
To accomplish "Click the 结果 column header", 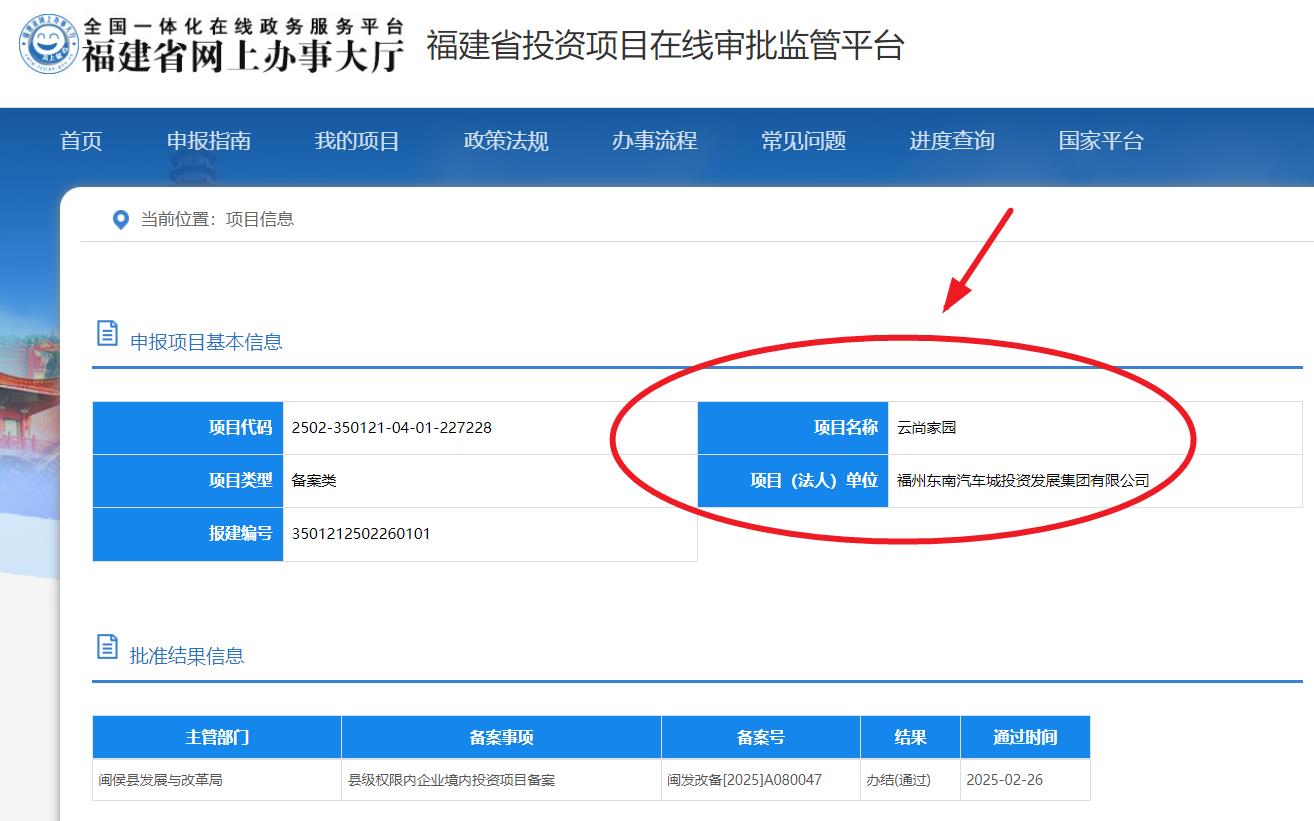I will (910, 737).
